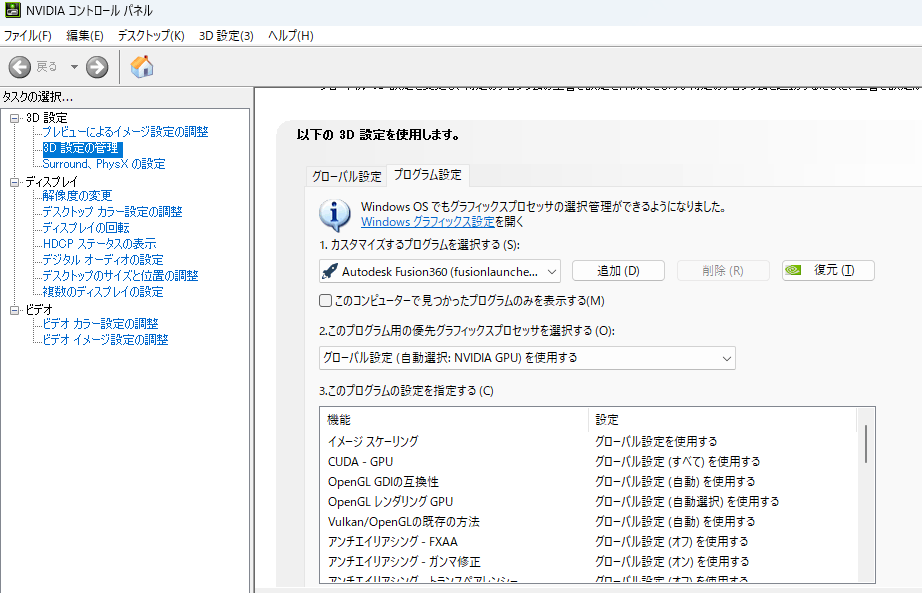Viewport: 922px width, 593px height.
Task: Go to home via house icon
Action: [x=142, y=66]
